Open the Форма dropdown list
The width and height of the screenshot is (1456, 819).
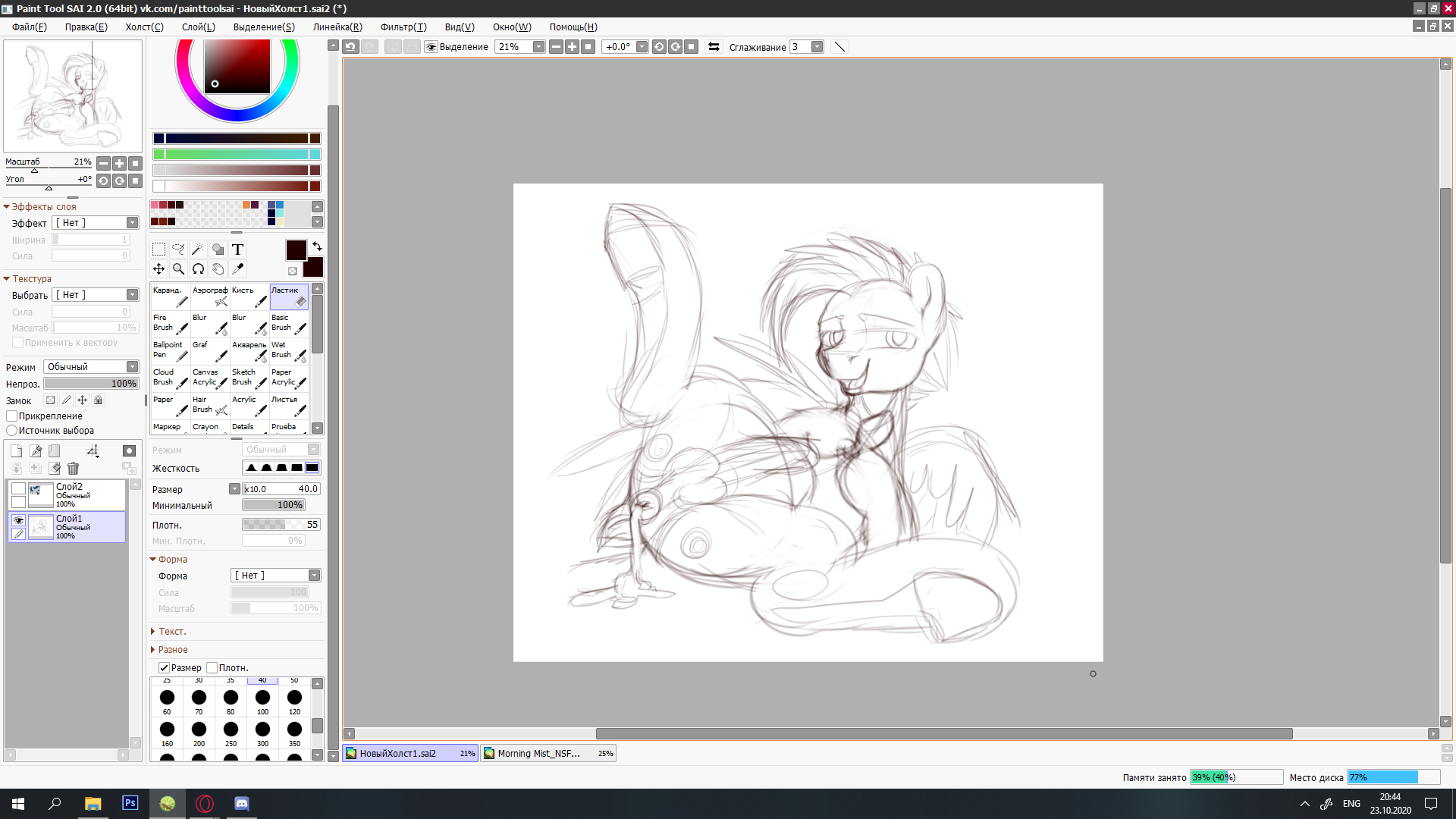275,576
